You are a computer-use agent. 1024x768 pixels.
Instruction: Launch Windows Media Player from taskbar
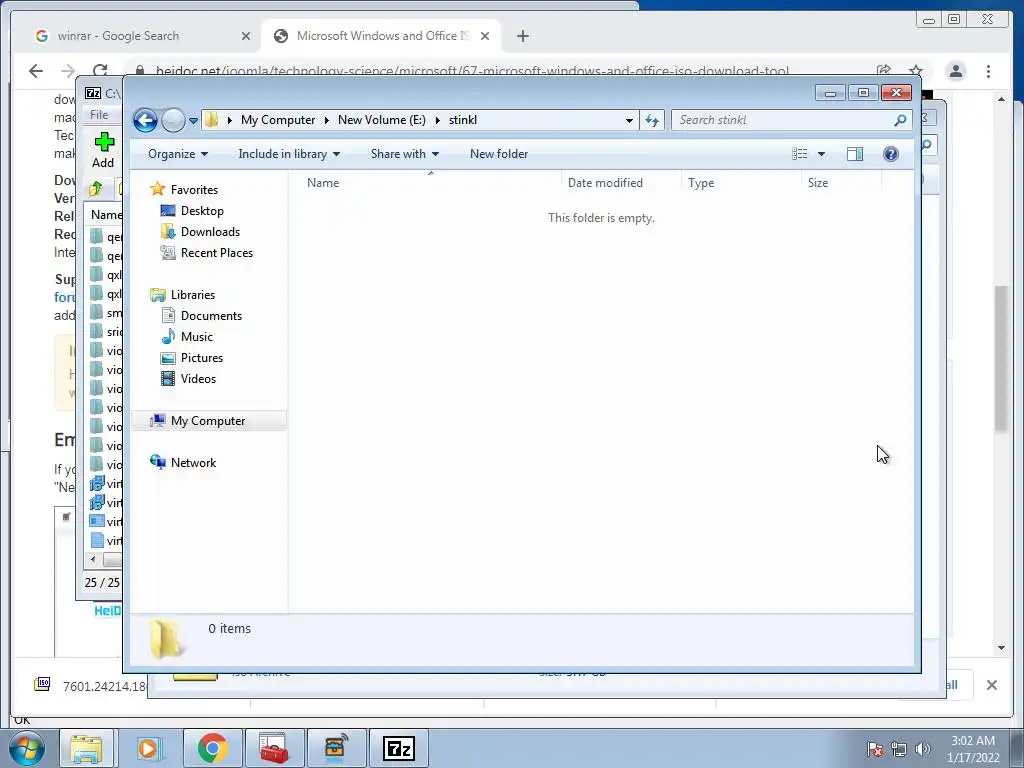click(149, 748)
